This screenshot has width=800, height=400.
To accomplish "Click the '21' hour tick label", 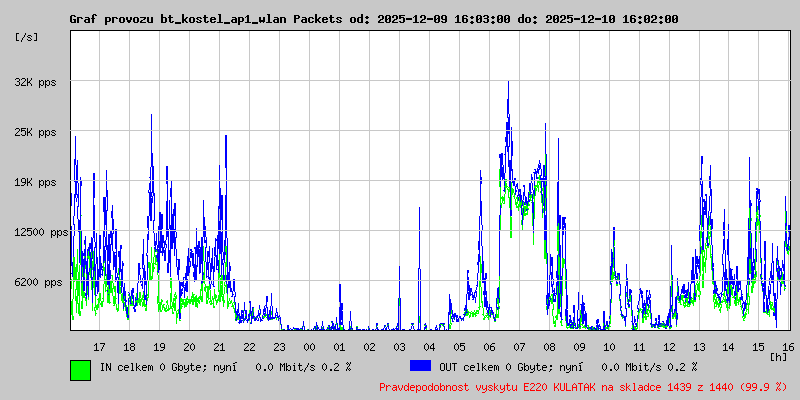I will coord(219,347).
